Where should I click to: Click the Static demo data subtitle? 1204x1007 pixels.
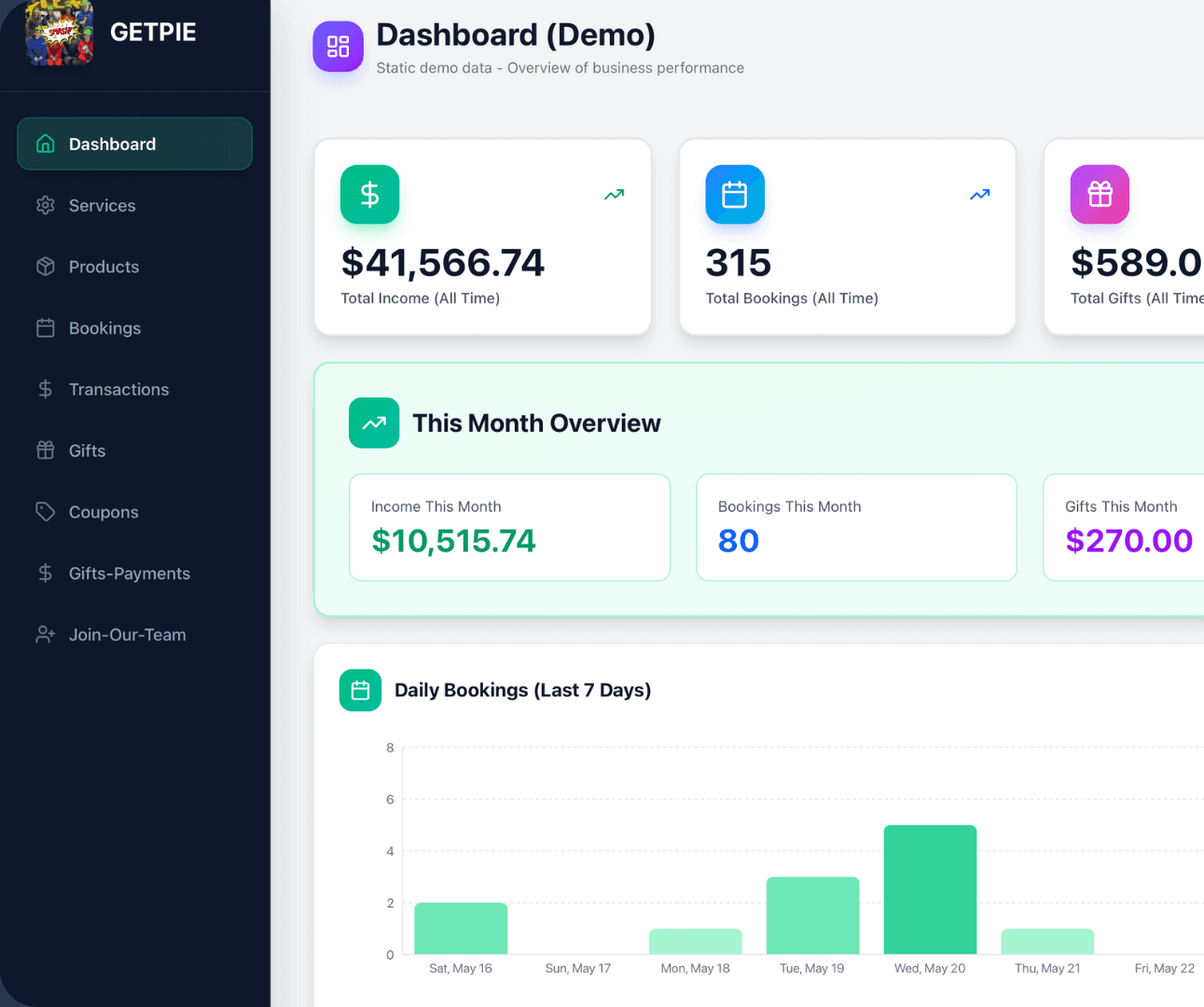point(560,68)
